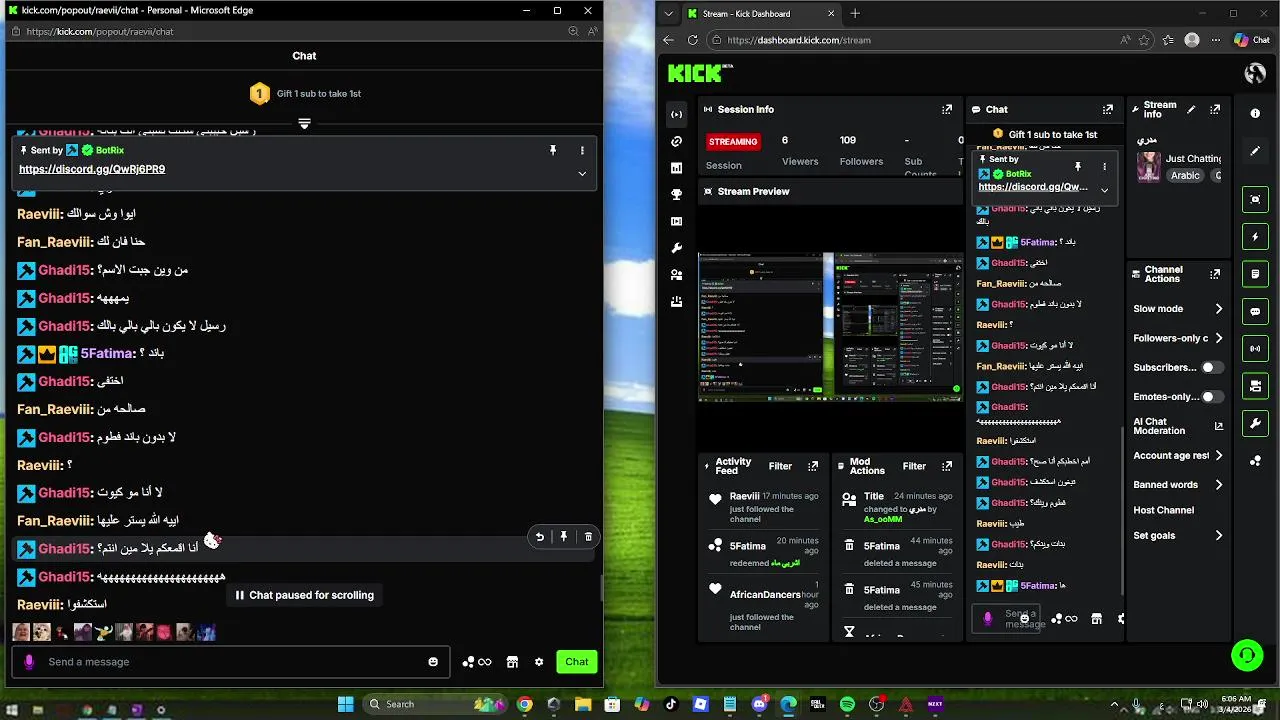Expand Followers-only chat options
The image size is (1280, 720).
1218,338
